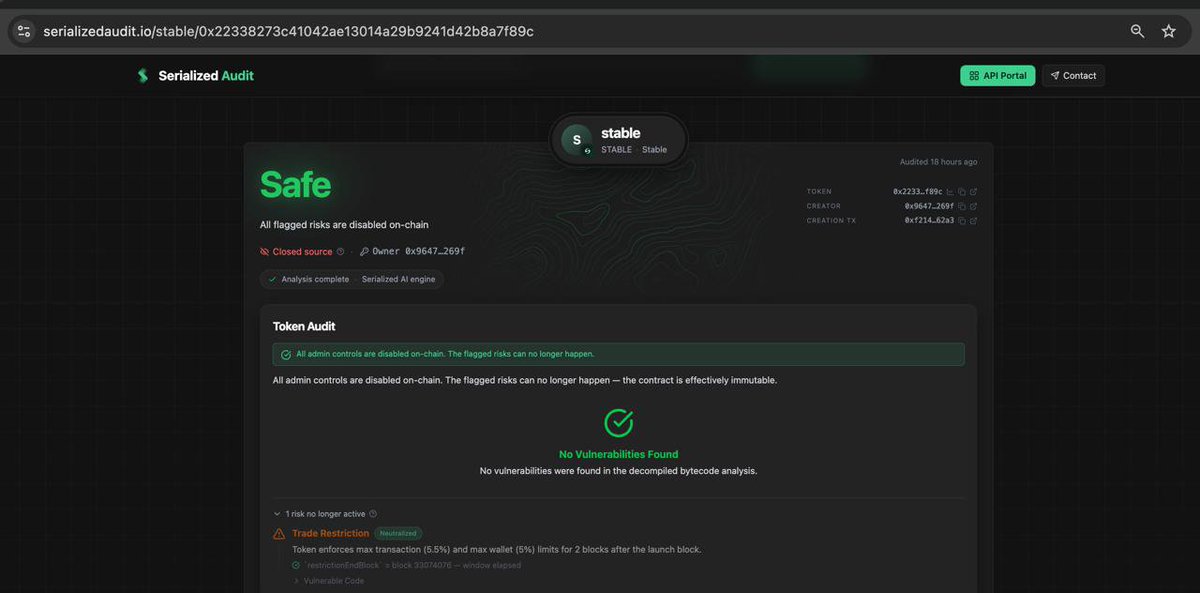1200x593 pixels.
Task: Copy the CREATOR address
Action: click(x=962, y=206)
